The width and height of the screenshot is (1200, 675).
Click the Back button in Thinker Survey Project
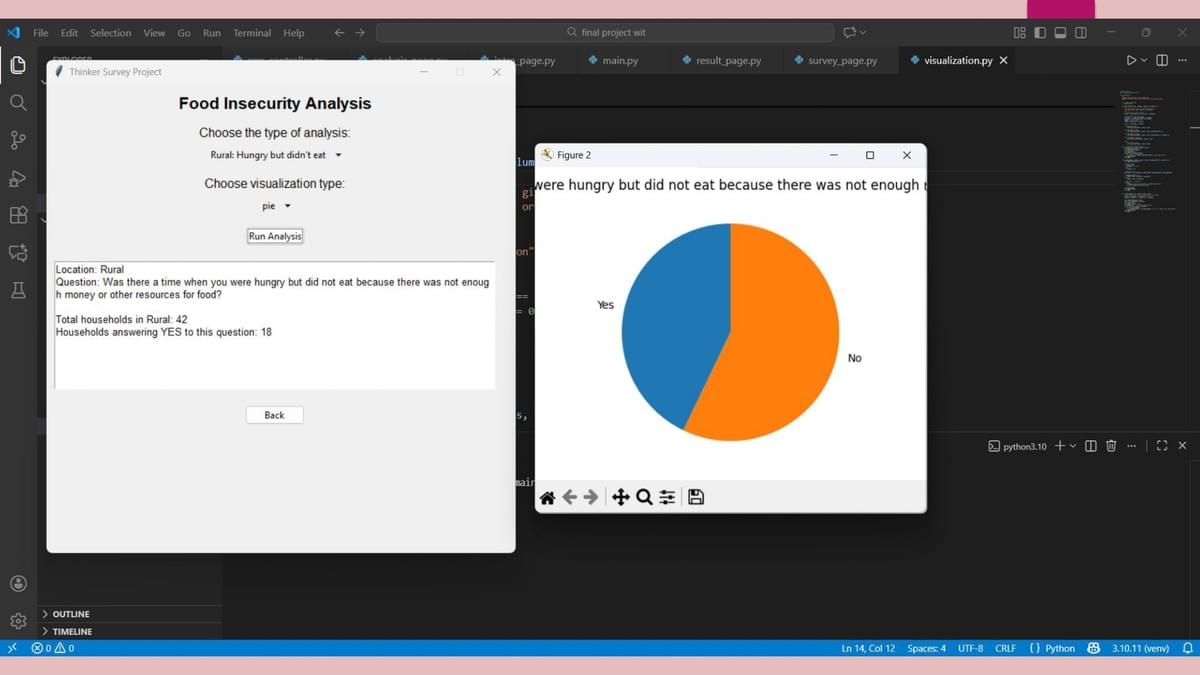pos(274,415)
